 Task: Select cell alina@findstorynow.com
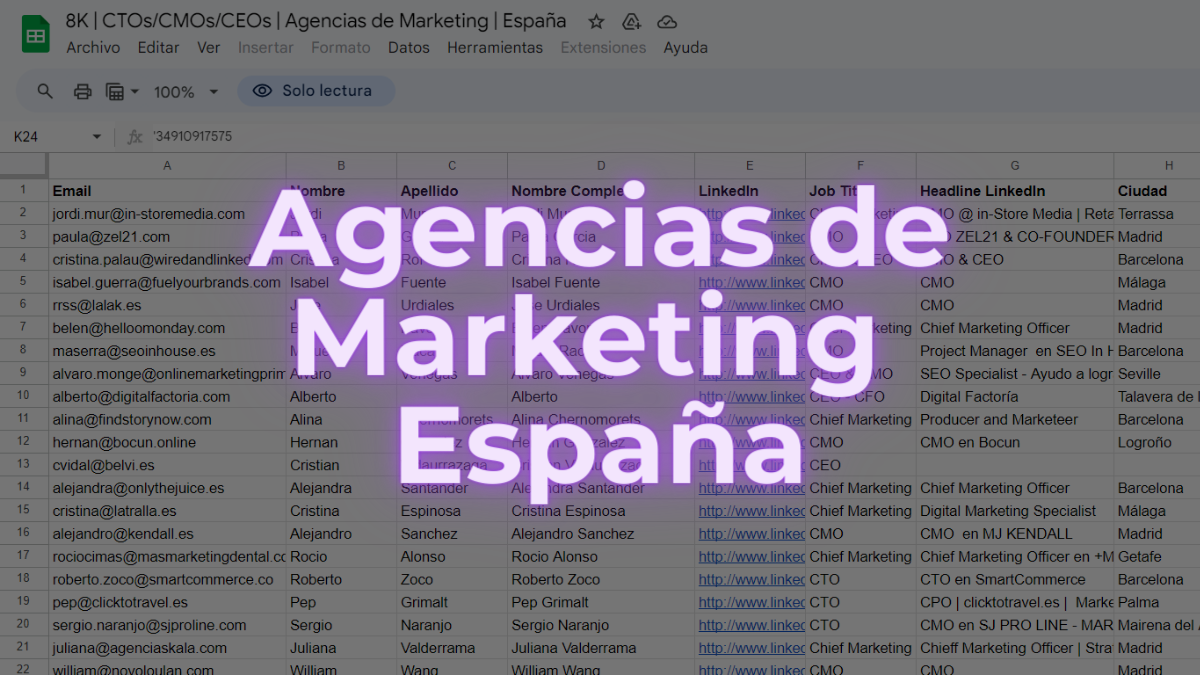(x=167, y=419)
